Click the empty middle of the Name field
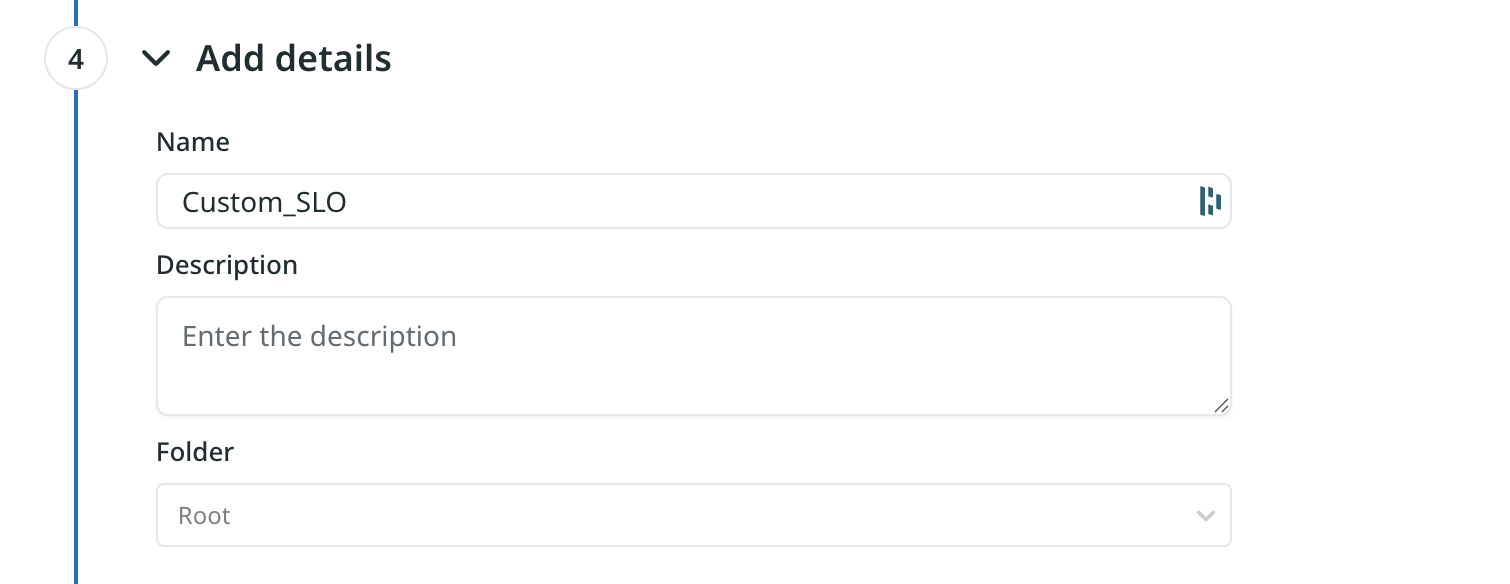 (760, 202)
